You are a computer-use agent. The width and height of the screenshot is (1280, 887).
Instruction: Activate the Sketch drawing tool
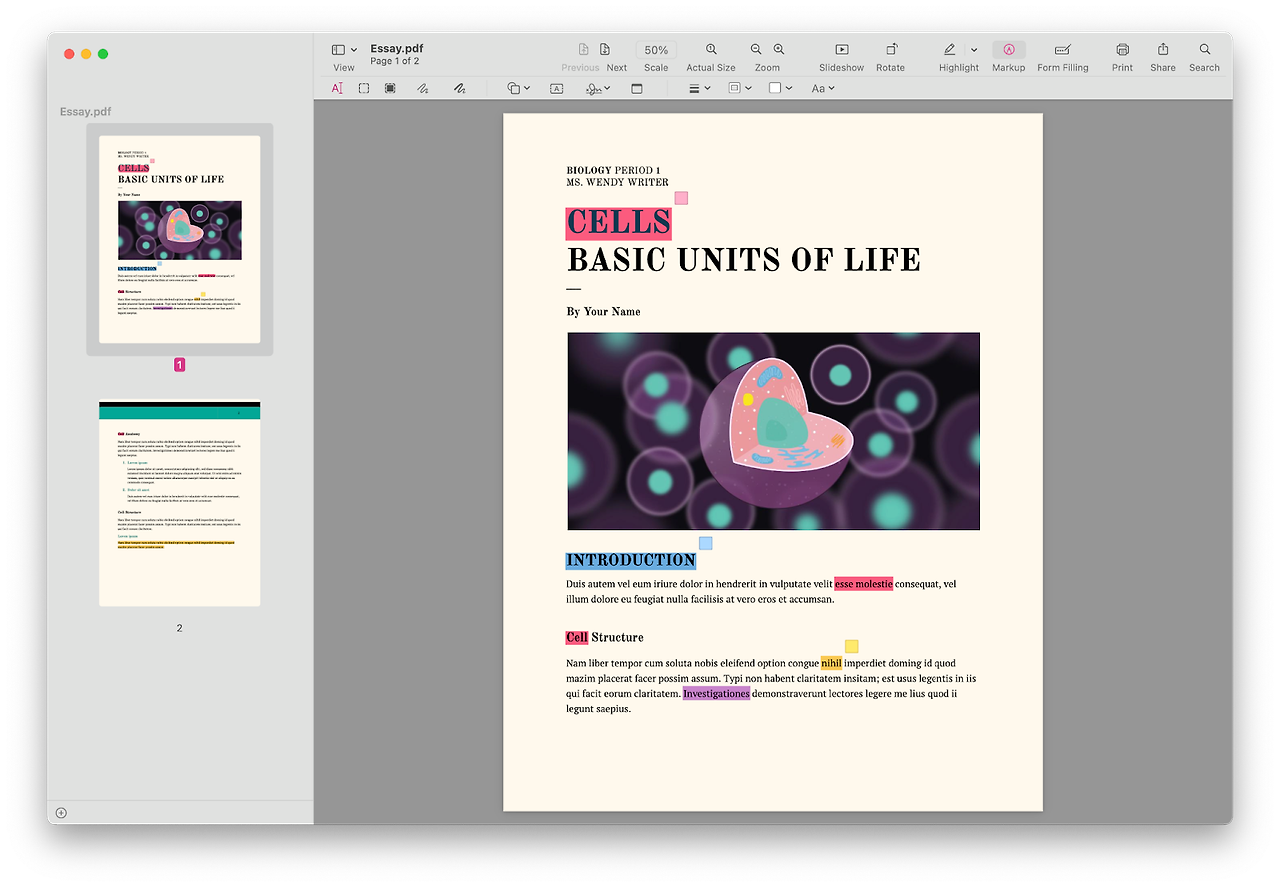(423, 88)
